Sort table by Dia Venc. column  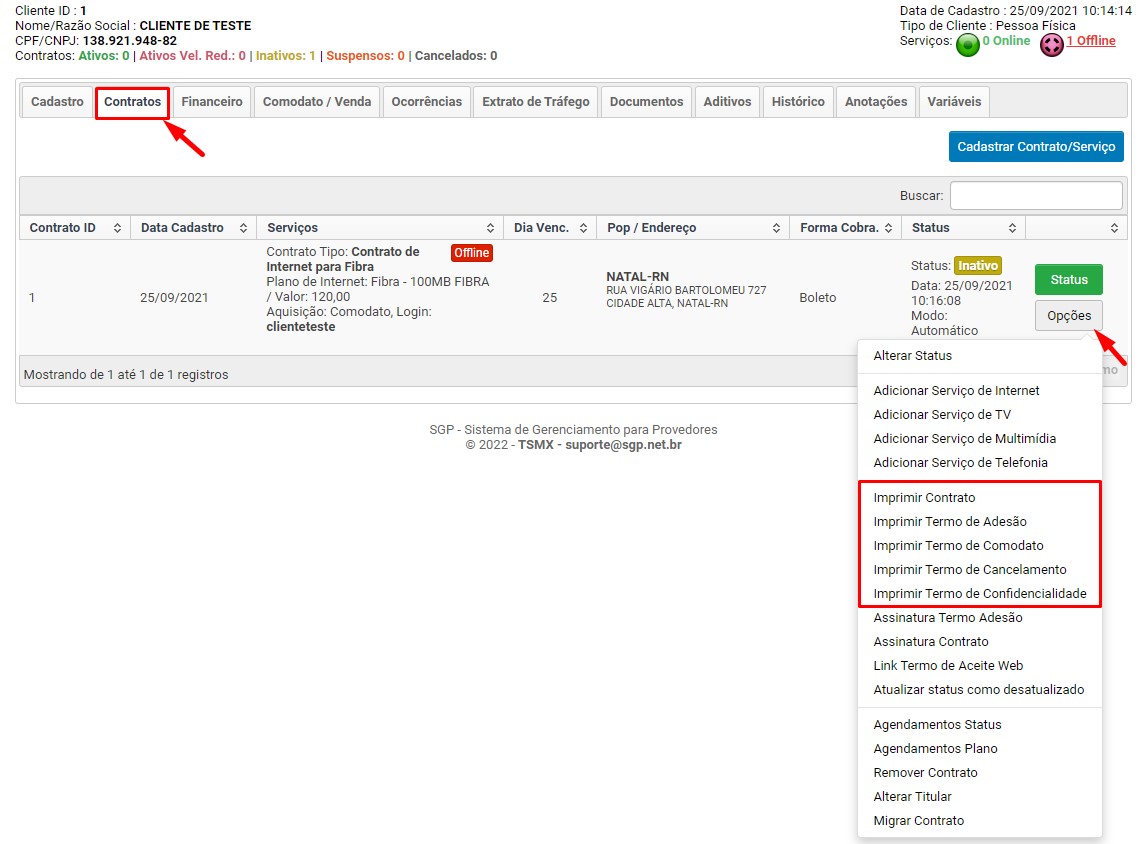pyautogui.click(x=583, y=228)
